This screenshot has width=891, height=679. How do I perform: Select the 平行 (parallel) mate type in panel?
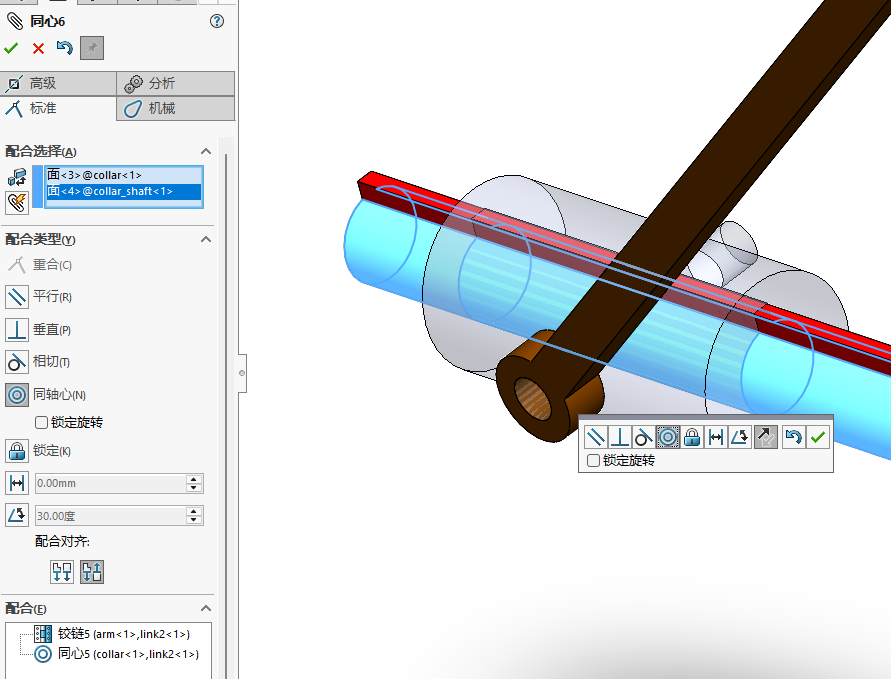(17, 297)
